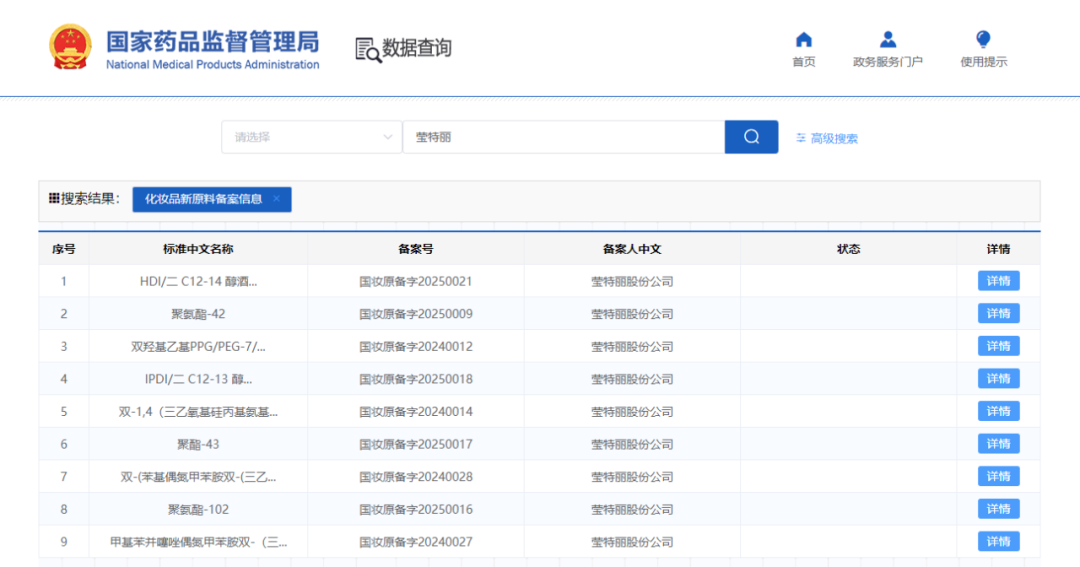Click 备案号 国妆原备字20240028
The height and width of the screenshot is (567, 1080).
click(x=415, y=477)
